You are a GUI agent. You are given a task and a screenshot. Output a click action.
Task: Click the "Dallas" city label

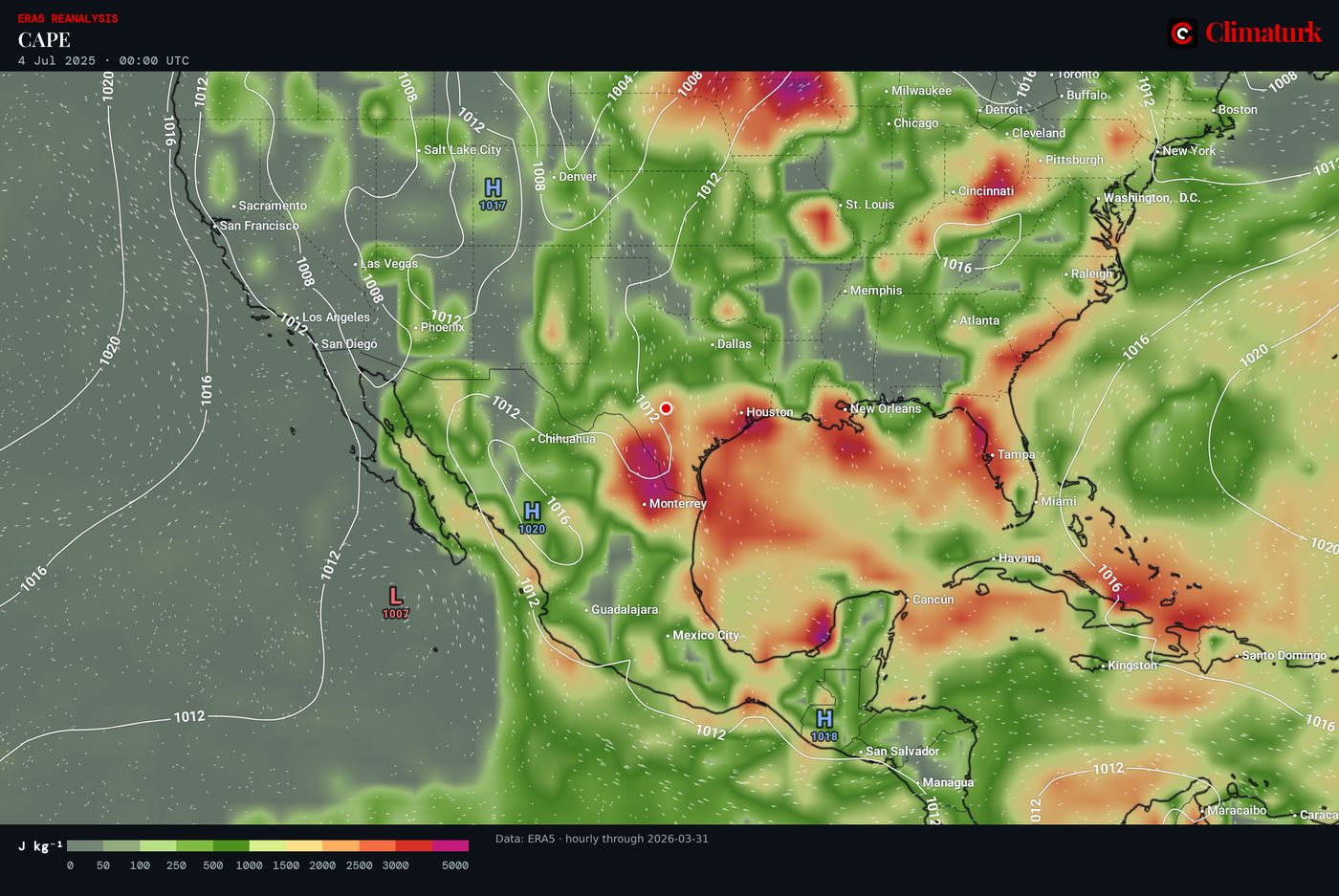735,344
